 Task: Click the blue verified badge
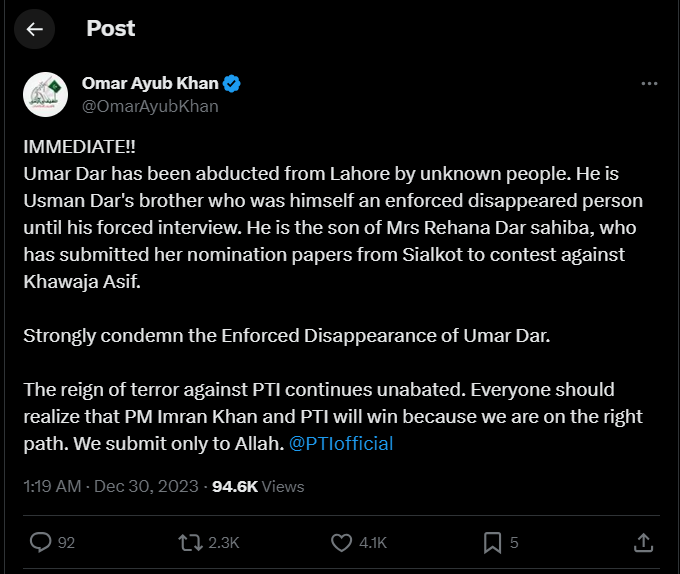[x=231, y=84]
